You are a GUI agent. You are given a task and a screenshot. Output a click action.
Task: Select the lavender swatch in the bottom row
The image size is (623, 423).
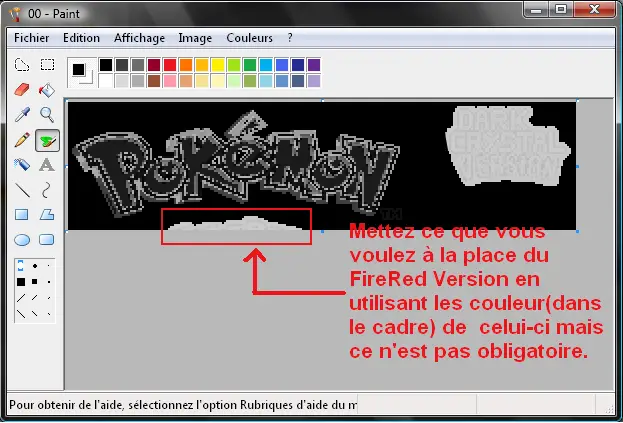(x=314, y=81)
